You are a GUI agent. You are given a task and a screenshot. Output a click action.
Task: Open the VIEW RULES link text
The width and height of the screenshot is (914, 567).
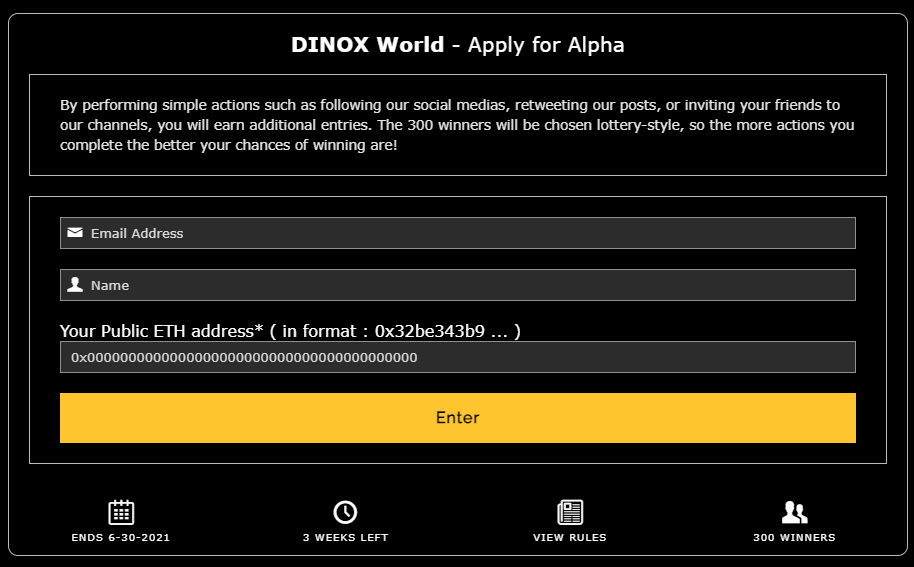point(570,537)
